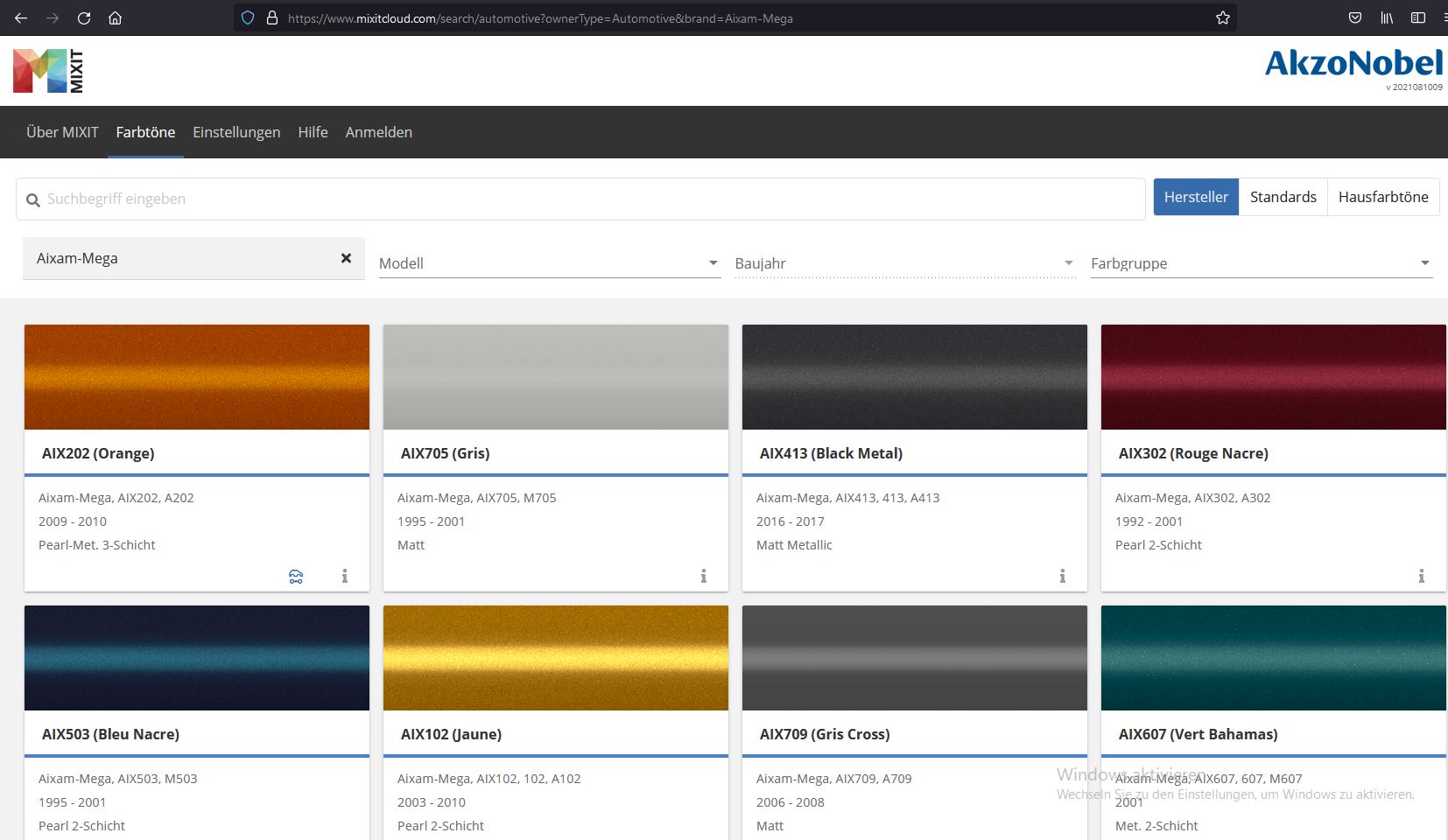Open Einstellungen menu item
1448x840 pixels.
tap(236, 132)
